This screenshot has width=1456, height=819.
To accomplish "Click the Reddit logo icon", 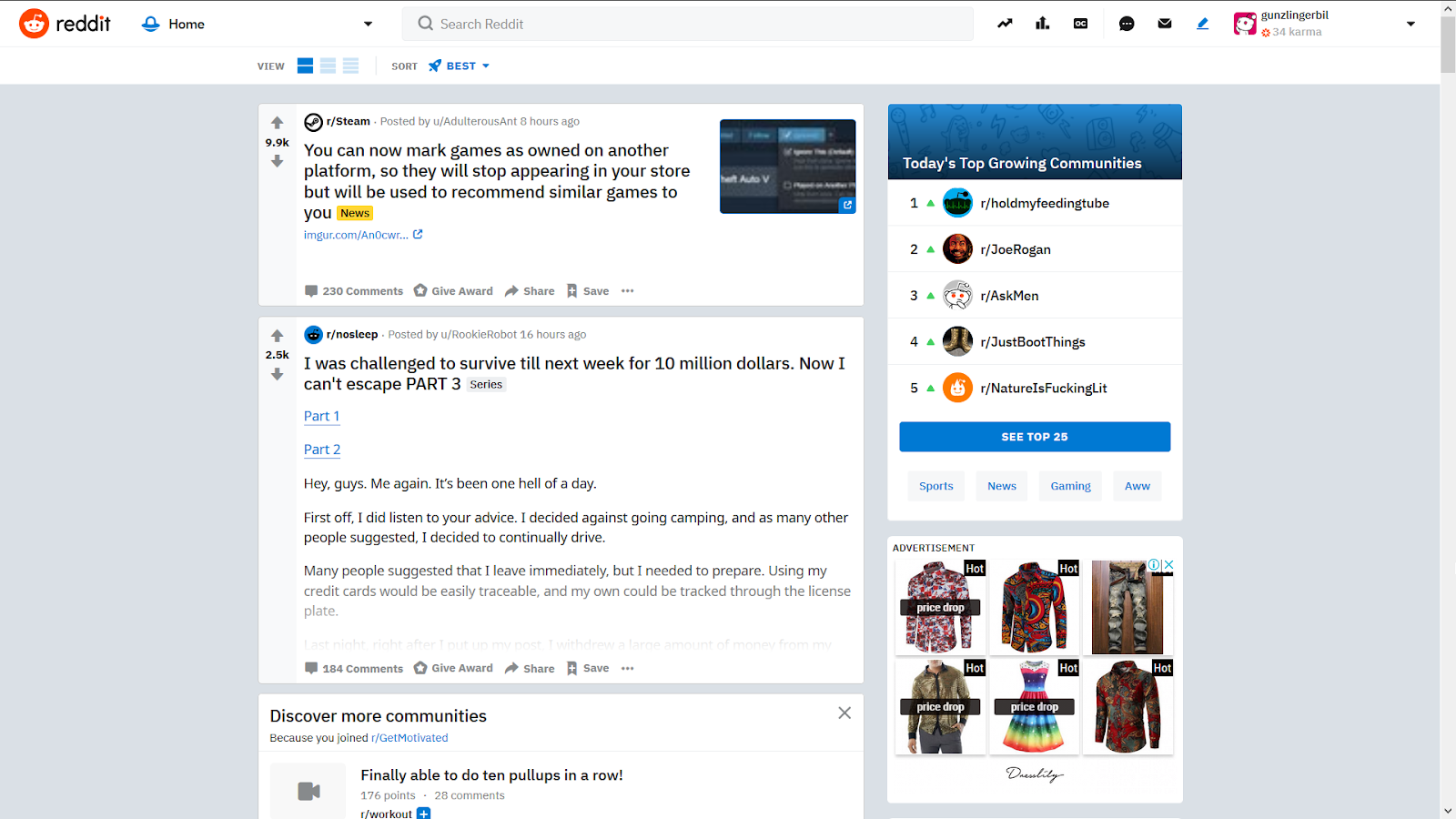I will click(34, 24).
